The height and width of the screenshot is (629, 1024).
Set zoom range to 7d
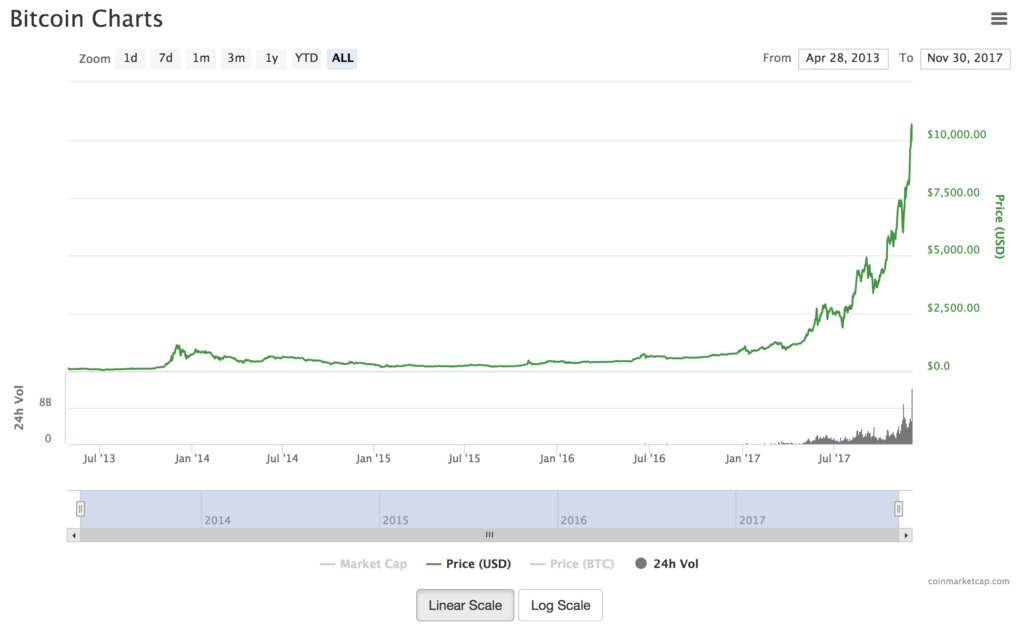[166, 58]
